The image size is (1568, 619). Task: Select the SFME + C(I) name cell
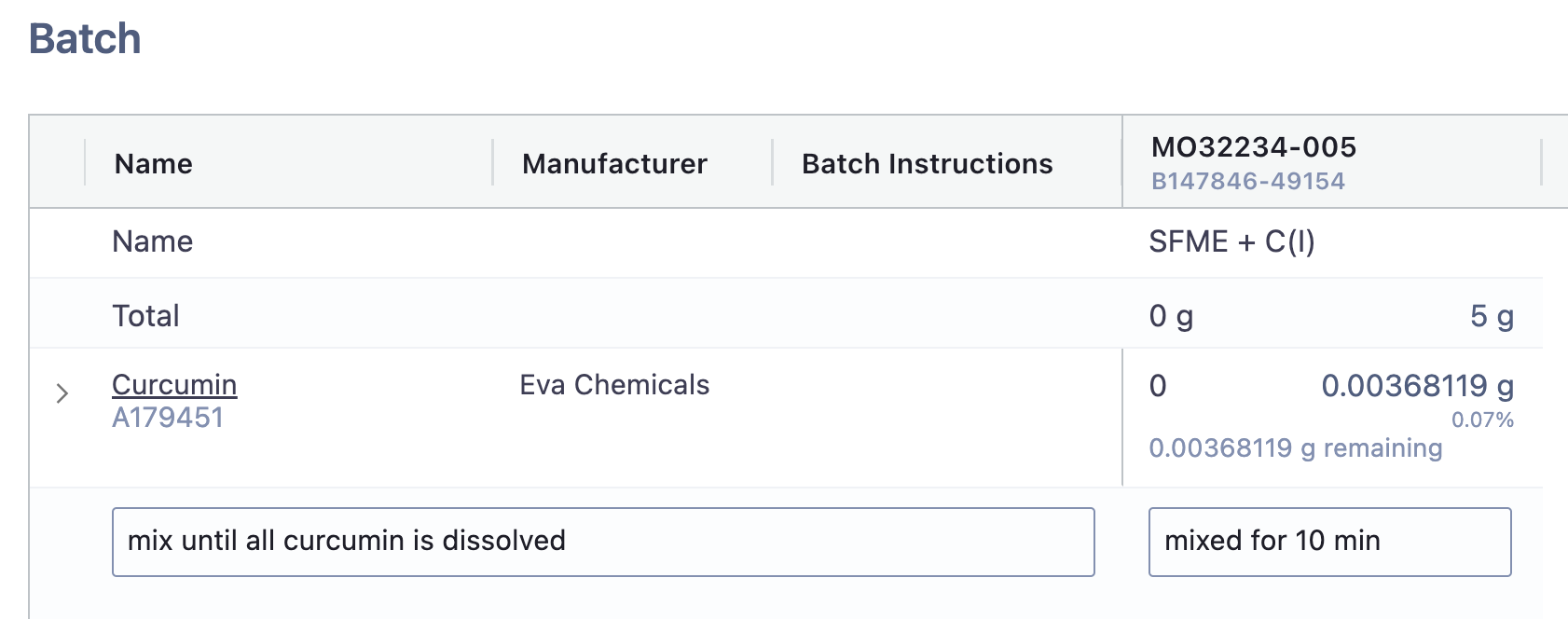pyautogui.click(x=1231, y=242)
